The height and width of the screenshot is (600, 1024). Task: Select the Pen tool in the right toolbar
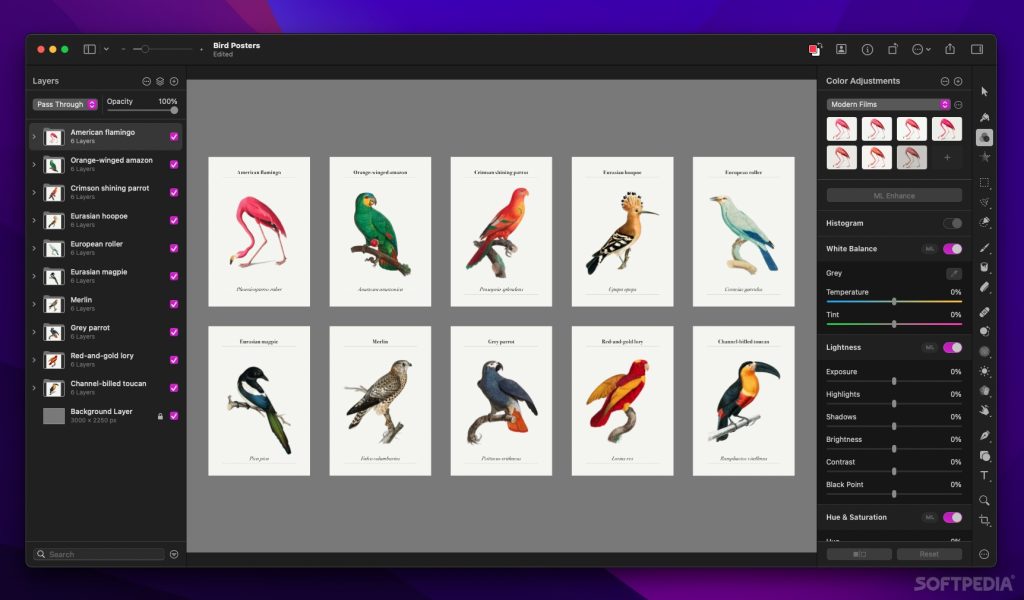985,435
